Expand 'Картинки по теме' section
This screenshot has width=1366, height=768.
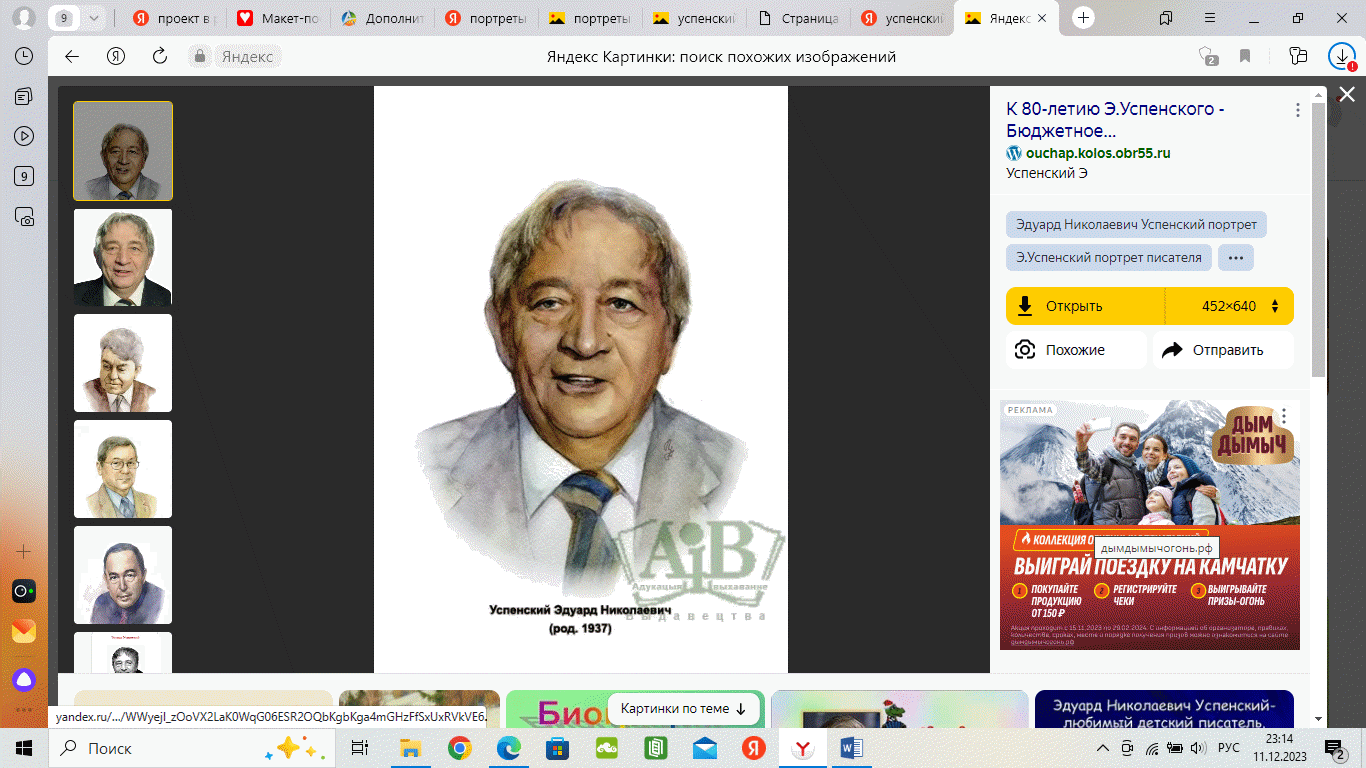[683, 709]
